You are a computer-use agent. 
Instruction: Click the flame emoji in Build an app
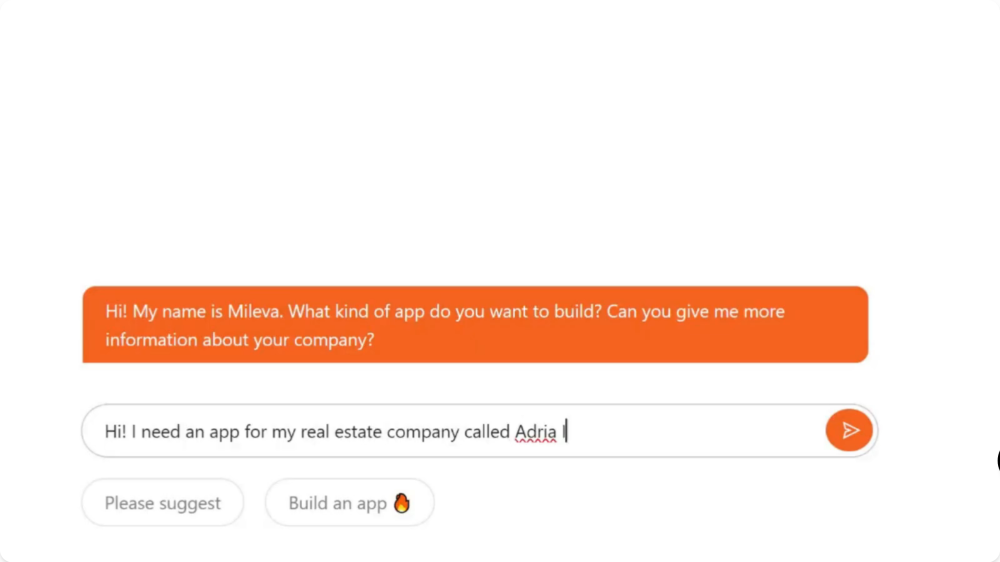click(402, 503)
